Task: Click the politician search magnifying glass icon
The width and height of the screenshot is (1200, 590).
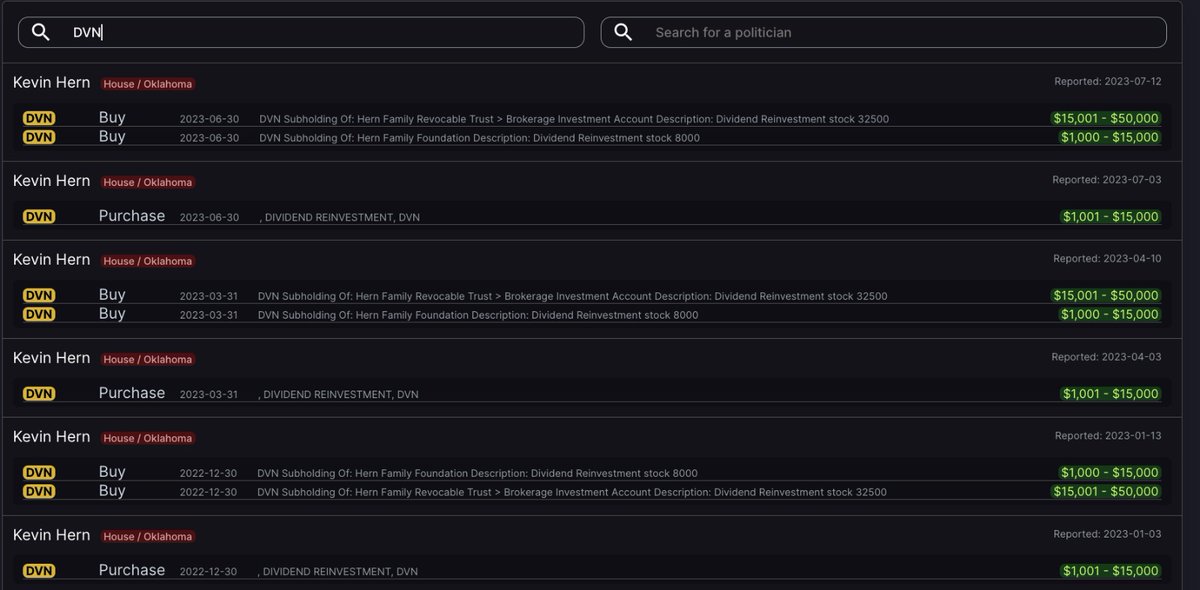Action: tap(622, 31)
